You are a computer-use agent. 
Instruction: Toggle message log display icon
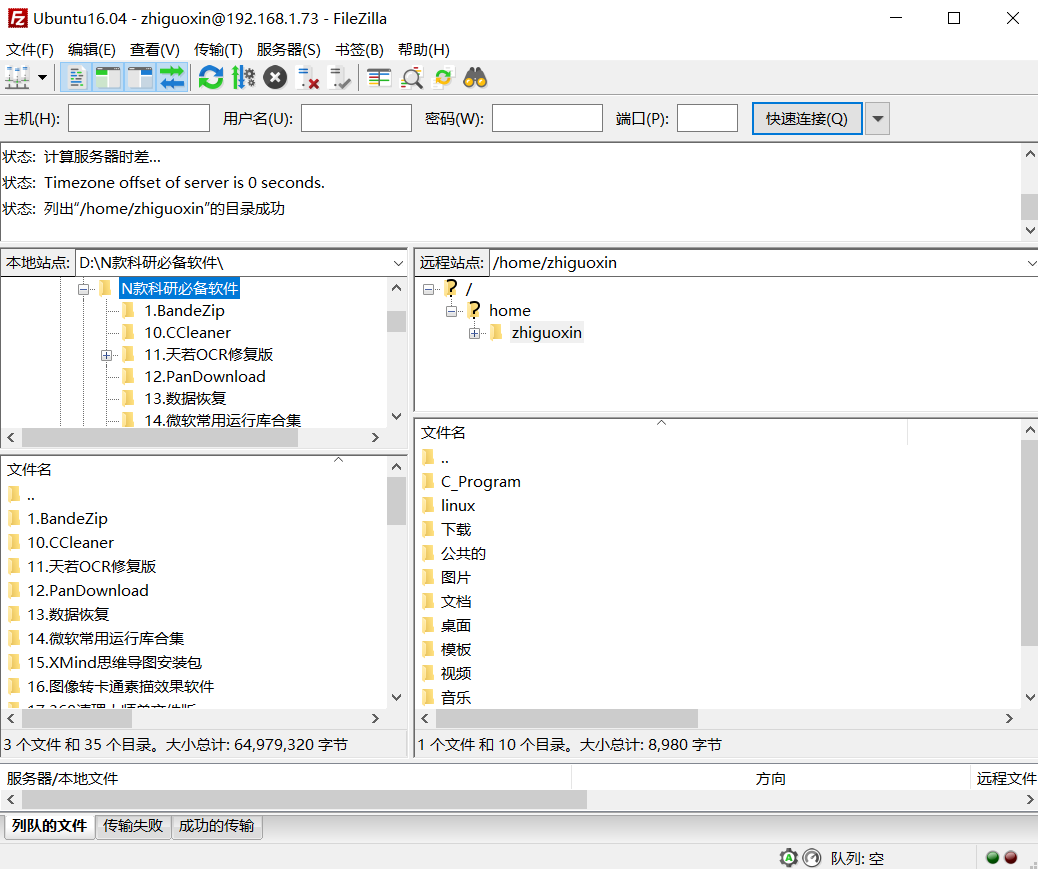pos(76,78)
